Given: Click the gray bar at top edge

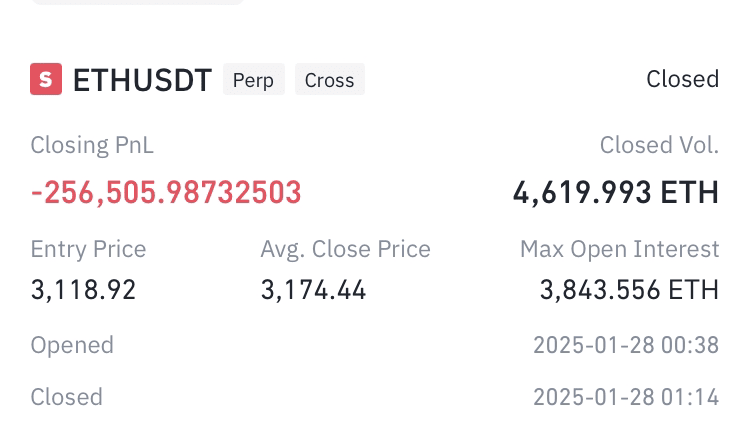Looking at the screenshot, I should 138,2.
